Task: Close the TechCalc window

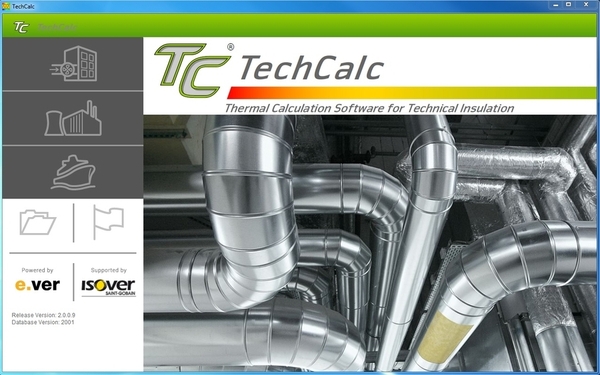Action: click(x=586, y=5)
